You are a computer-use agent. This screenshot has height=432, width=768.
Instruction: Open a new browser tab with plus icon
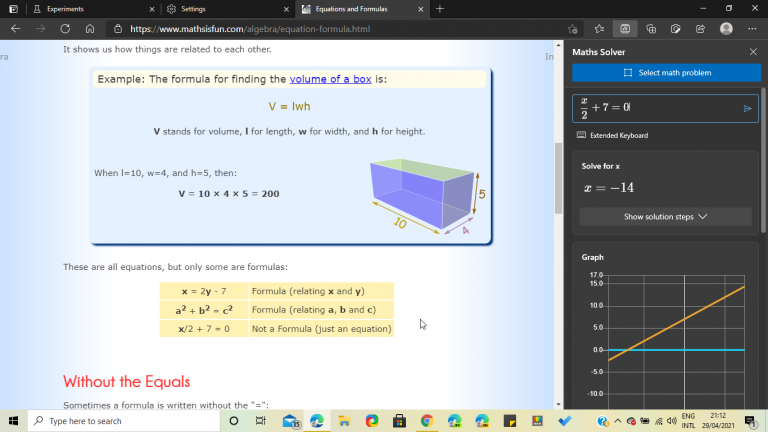coord(440,9)
